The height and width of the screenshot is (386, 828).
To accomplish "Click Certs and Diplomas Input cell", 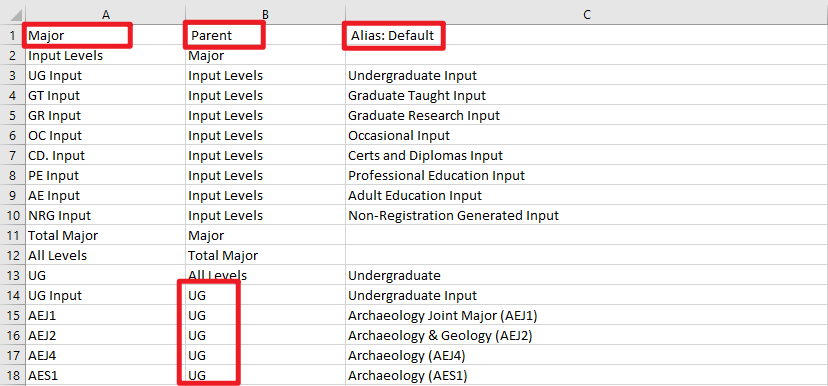I will (x=587, y=155).
